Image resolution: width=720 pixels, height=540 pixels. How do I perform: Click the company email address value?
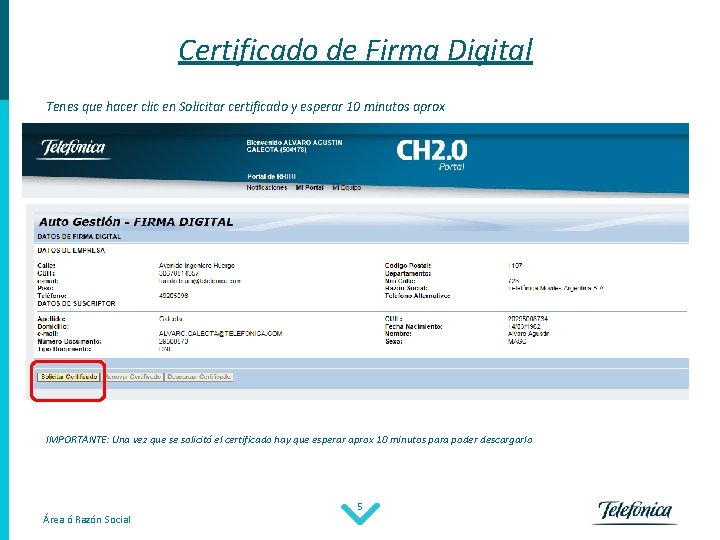coord(199,281)
